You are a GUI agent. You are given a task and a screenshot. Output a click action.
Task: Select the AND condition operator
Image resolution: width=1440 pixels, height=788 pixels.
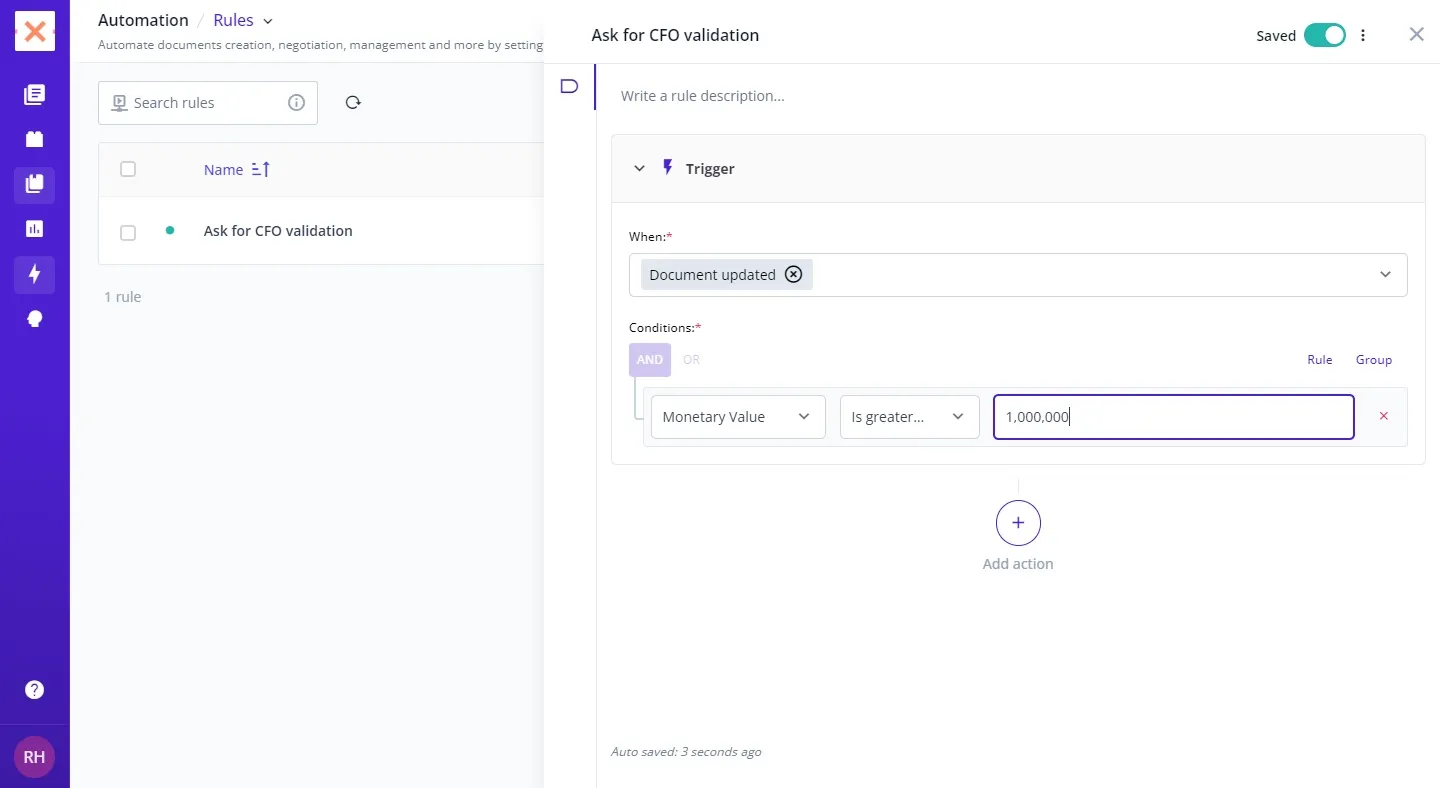650,360
